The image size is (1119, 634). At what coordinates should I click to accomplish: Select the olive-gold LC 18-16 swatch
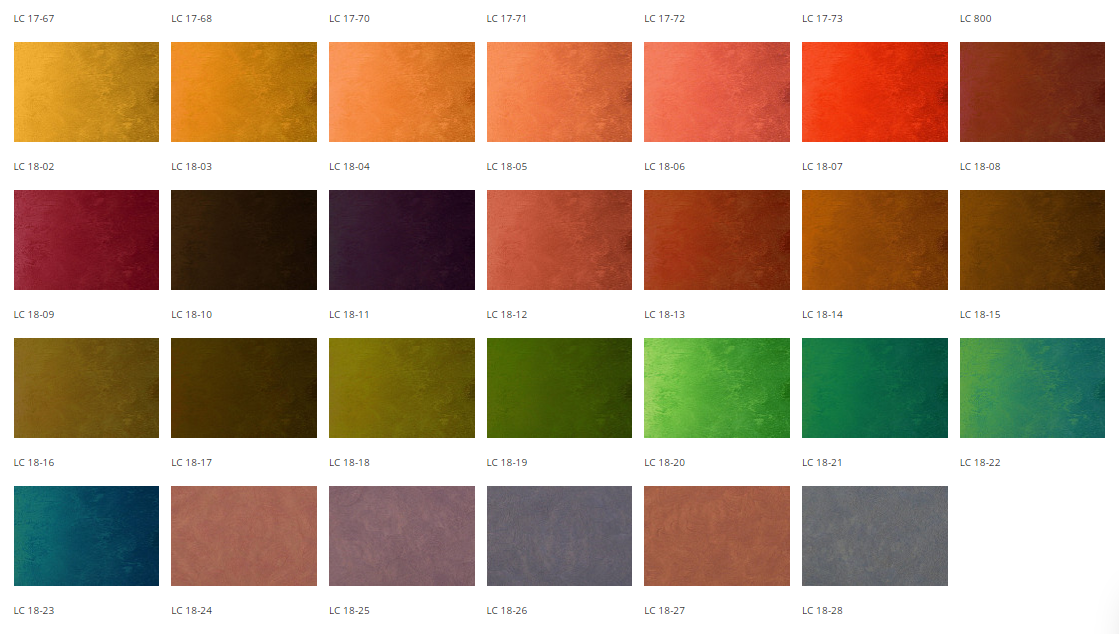(86, 388)
